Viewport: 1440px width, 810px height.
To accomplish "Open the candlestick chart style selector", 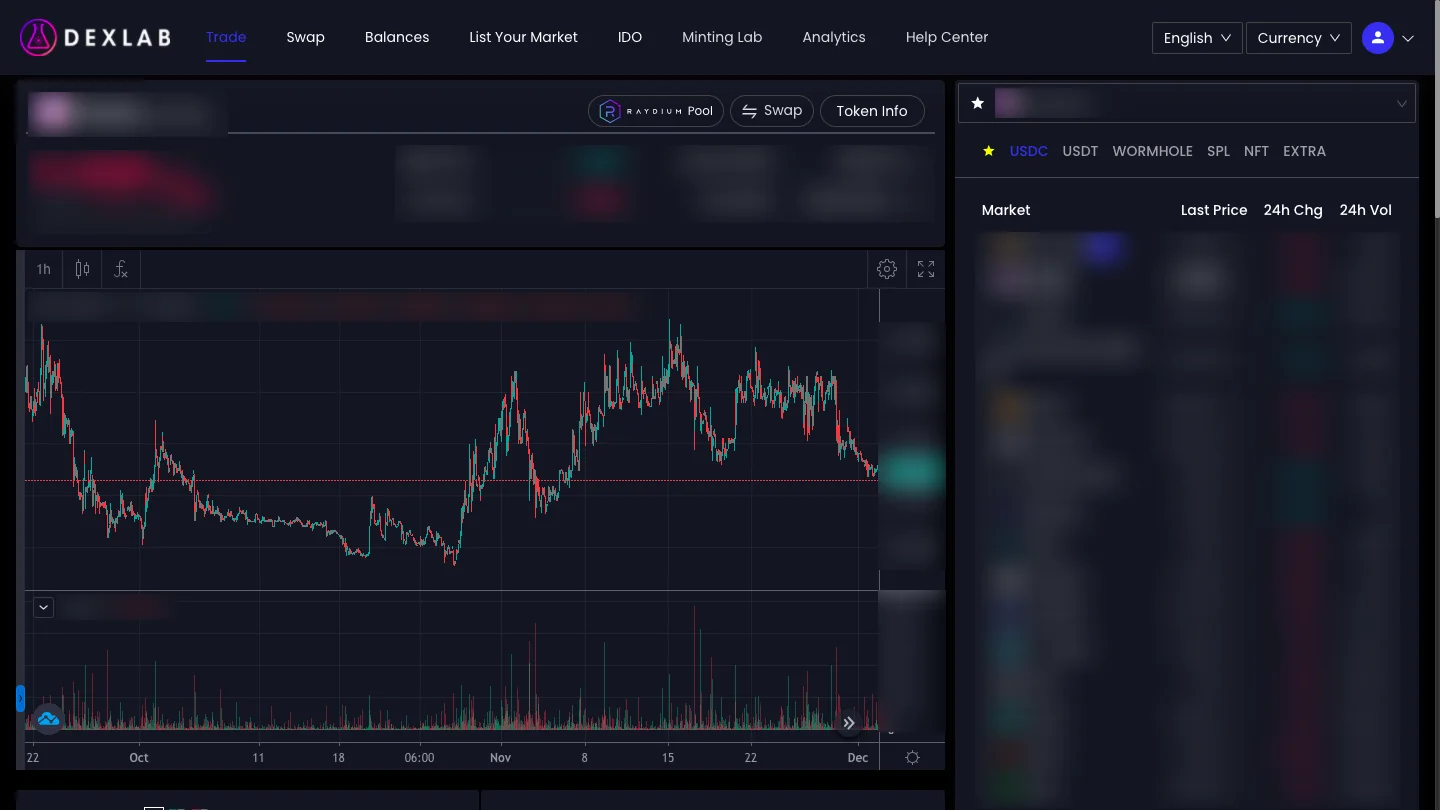I will coord(82,269).
